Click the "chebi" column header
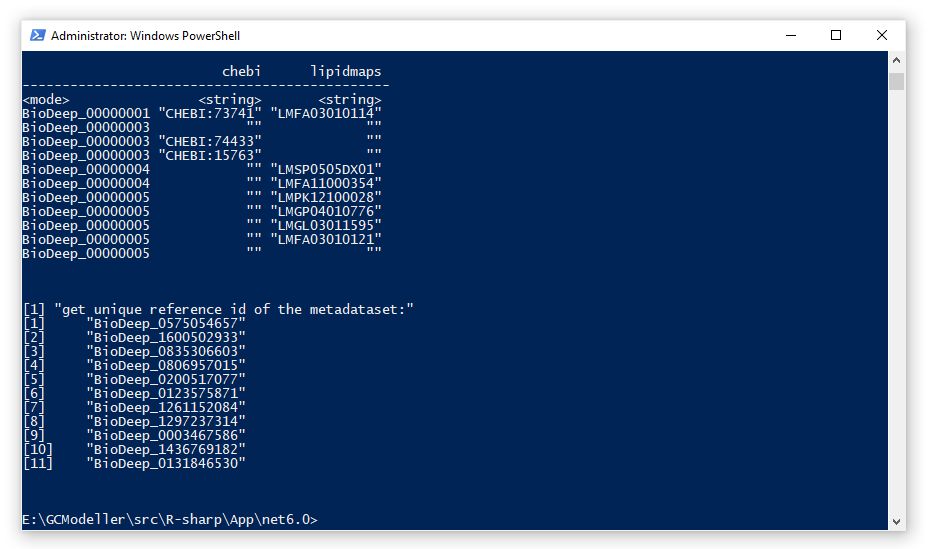Screen dimensions: 934x549 [x=241, y=71]
